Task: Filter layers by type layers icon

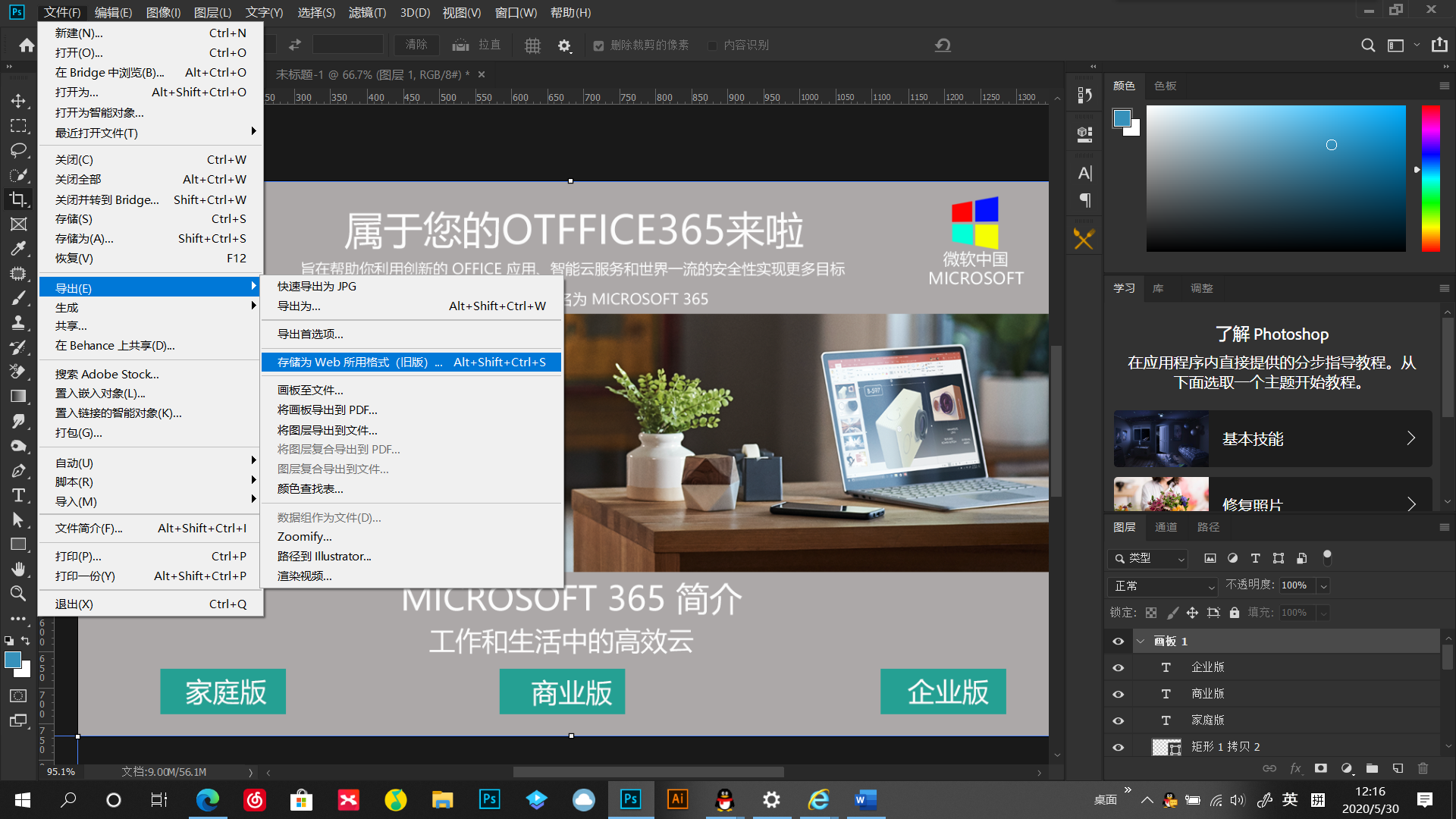Action: pyautogui.click(x=1256, y=558)
